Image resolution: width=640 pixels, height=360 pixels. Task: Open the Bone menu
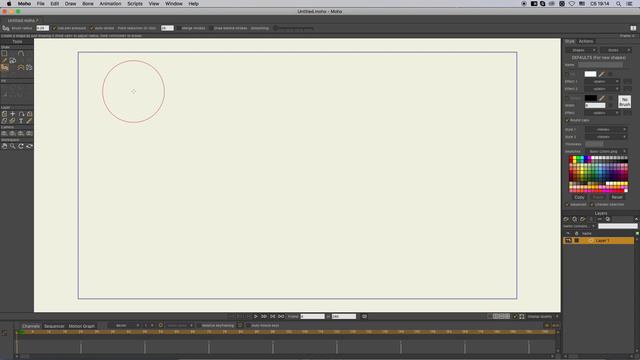88,4
